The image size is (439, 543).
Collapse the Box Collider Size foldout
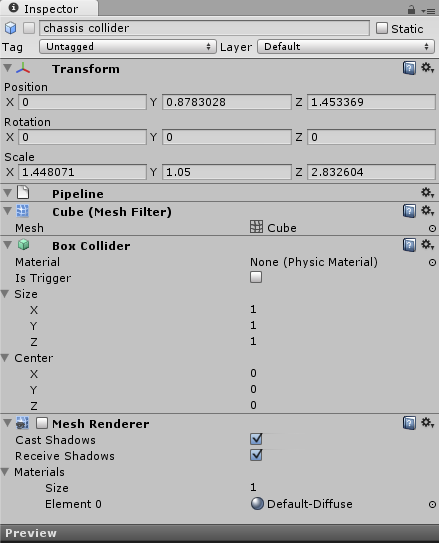(5, 294)
